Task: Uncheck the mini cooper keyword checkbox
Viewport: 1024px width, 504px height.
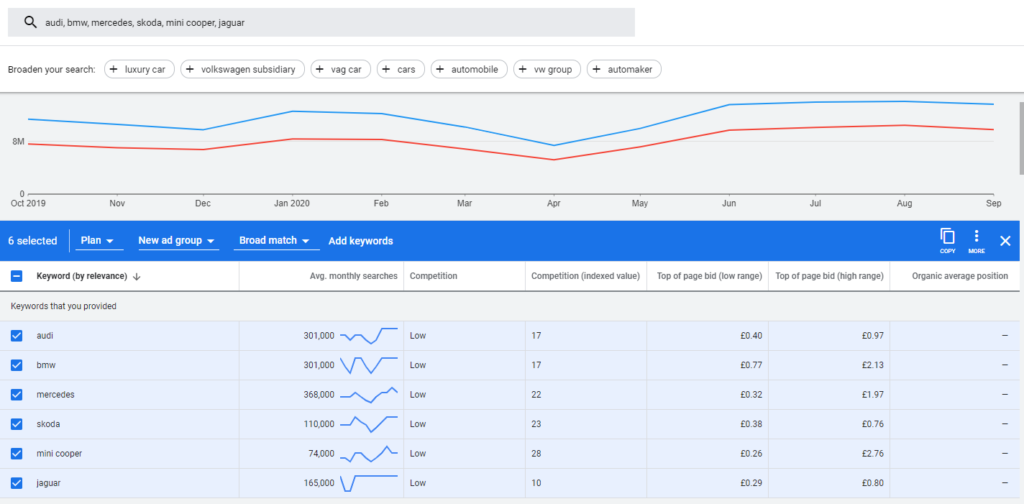Action: [17, 454]
